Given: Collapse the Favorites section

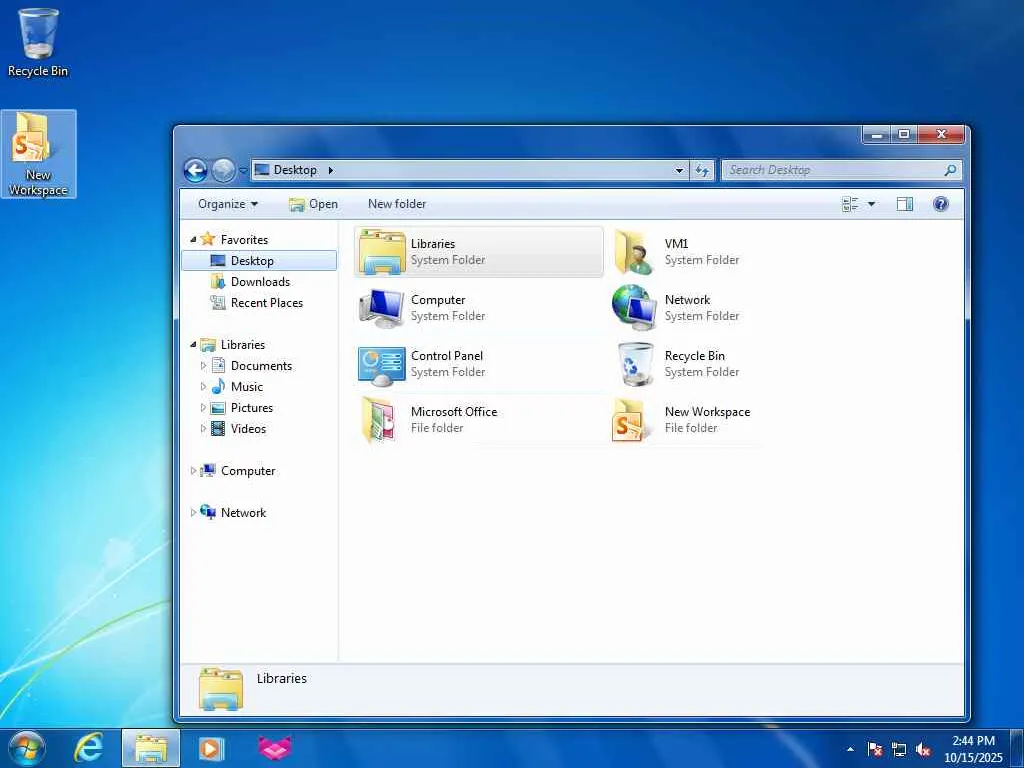Looking at the screenshot, I should pyautogui.click(x=193, y=240).
